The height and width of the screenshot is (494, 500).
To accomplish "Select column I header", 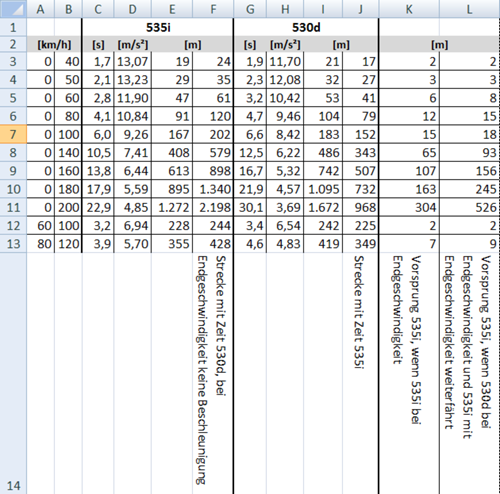I will (x=323, y=9).
